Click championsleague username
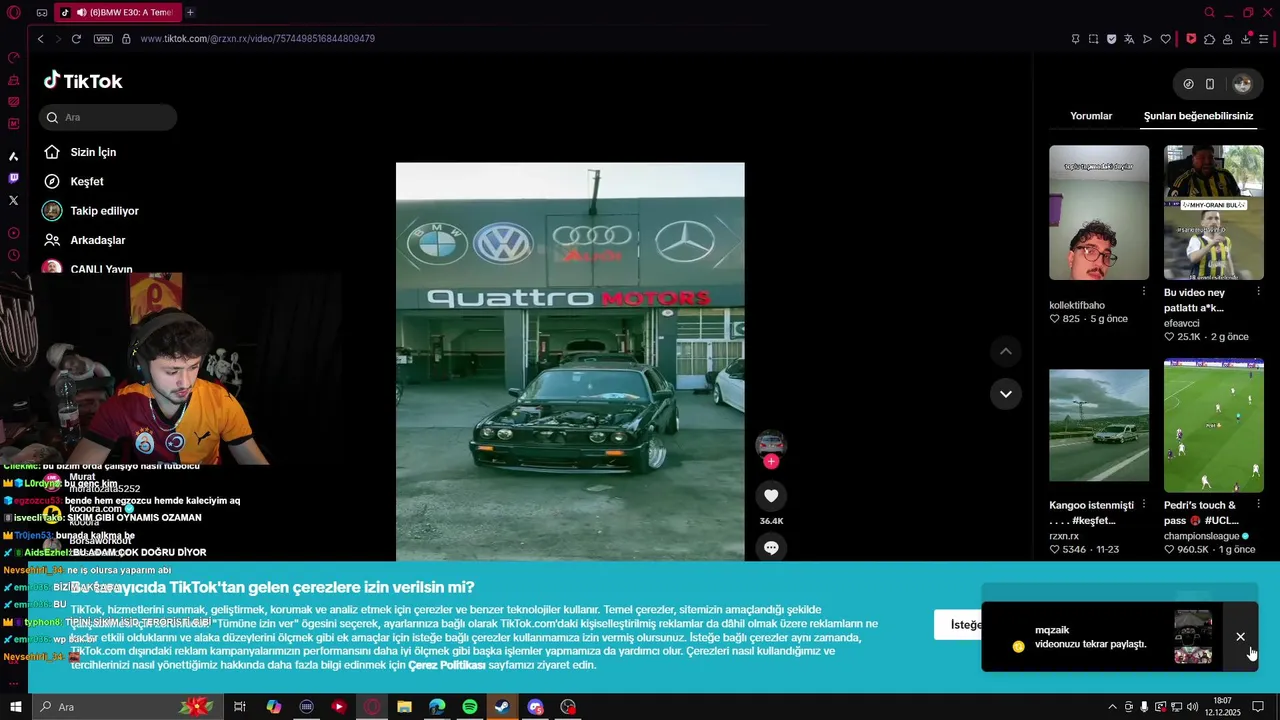 1201,536
